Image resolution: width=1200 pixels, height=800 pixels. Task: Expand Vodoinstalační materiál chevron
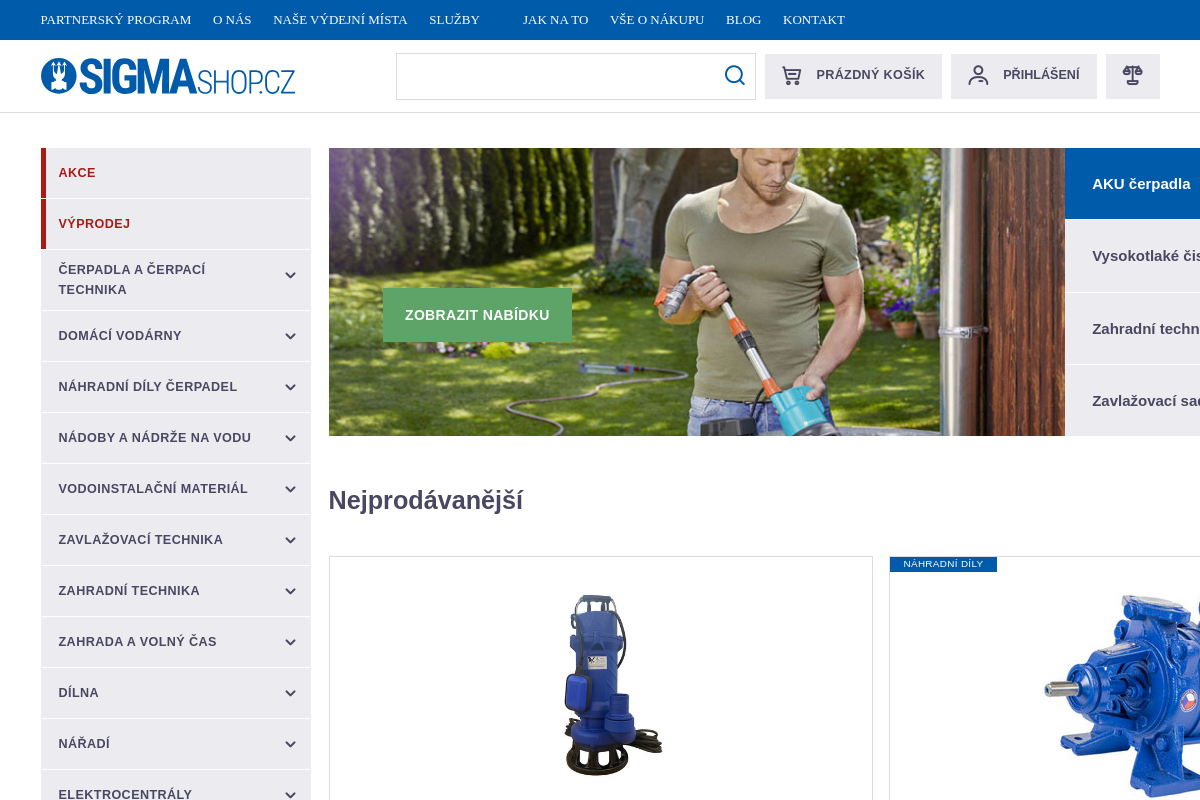[290, 489]
